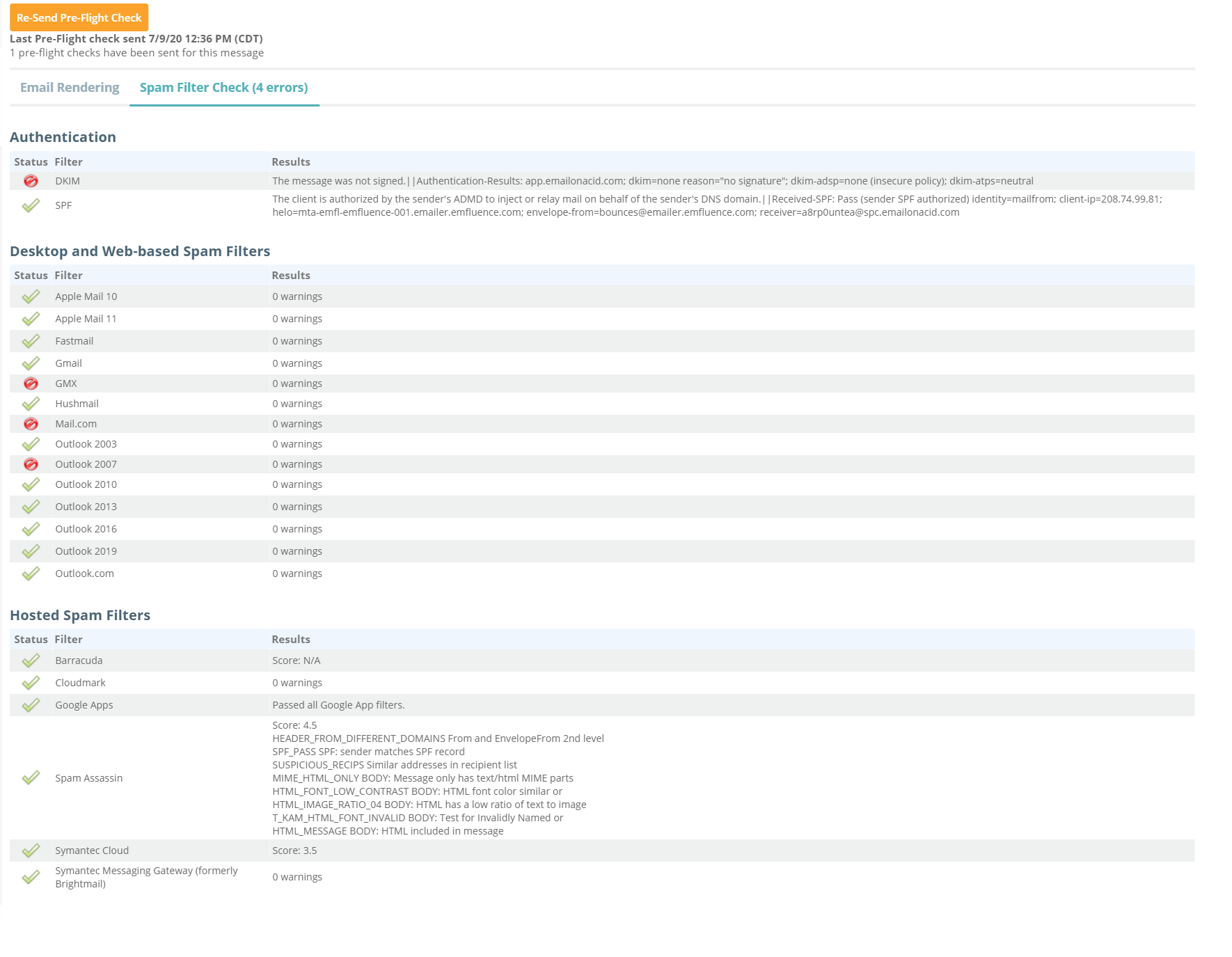
Task: Click the GMX filter label
Action: 66,383
